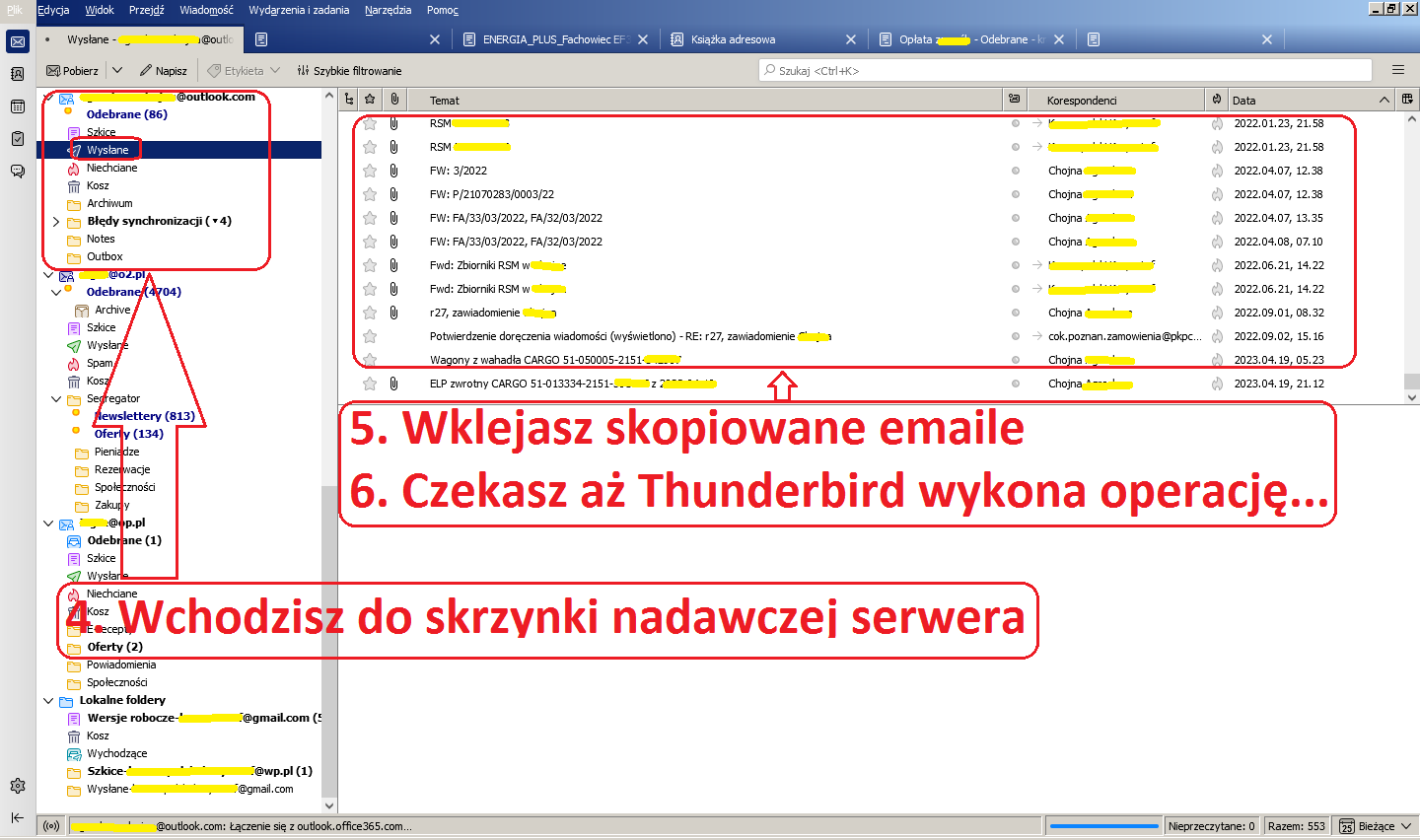
Task: Click the online status icon in the status bar
Action: tap(51, 826)
